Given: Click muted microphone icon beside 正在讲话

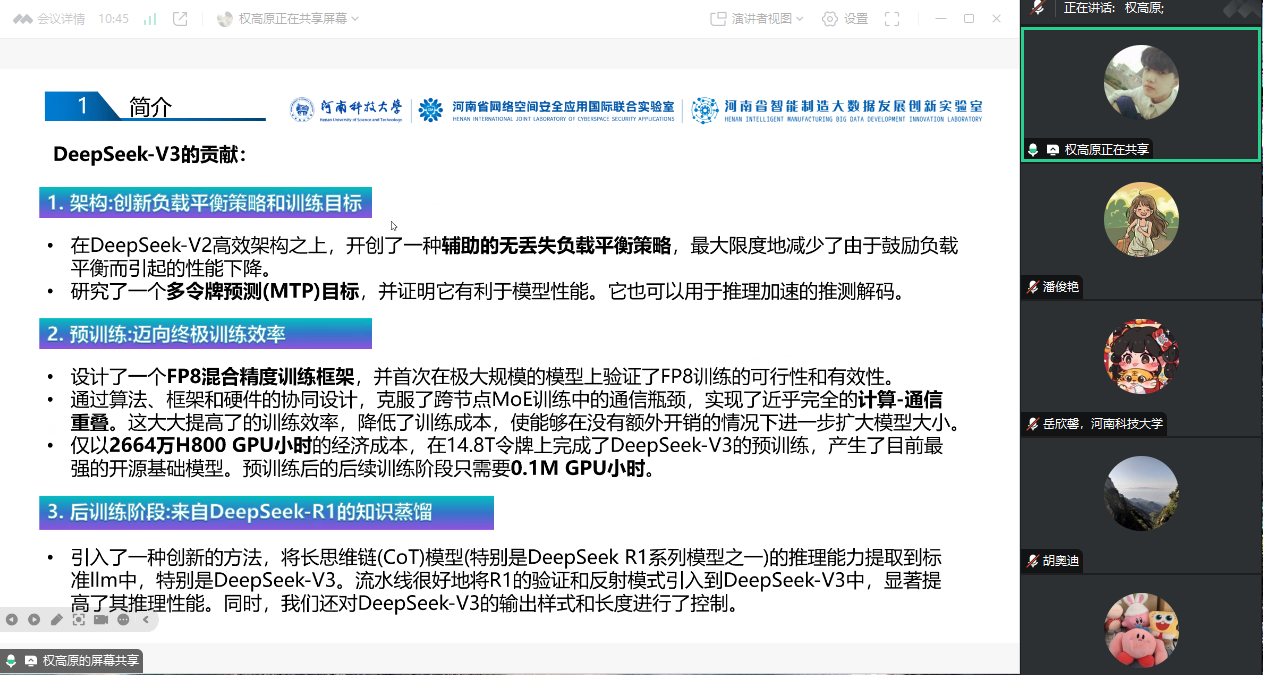Looking at the screenshot, I should click(1039, 7).
